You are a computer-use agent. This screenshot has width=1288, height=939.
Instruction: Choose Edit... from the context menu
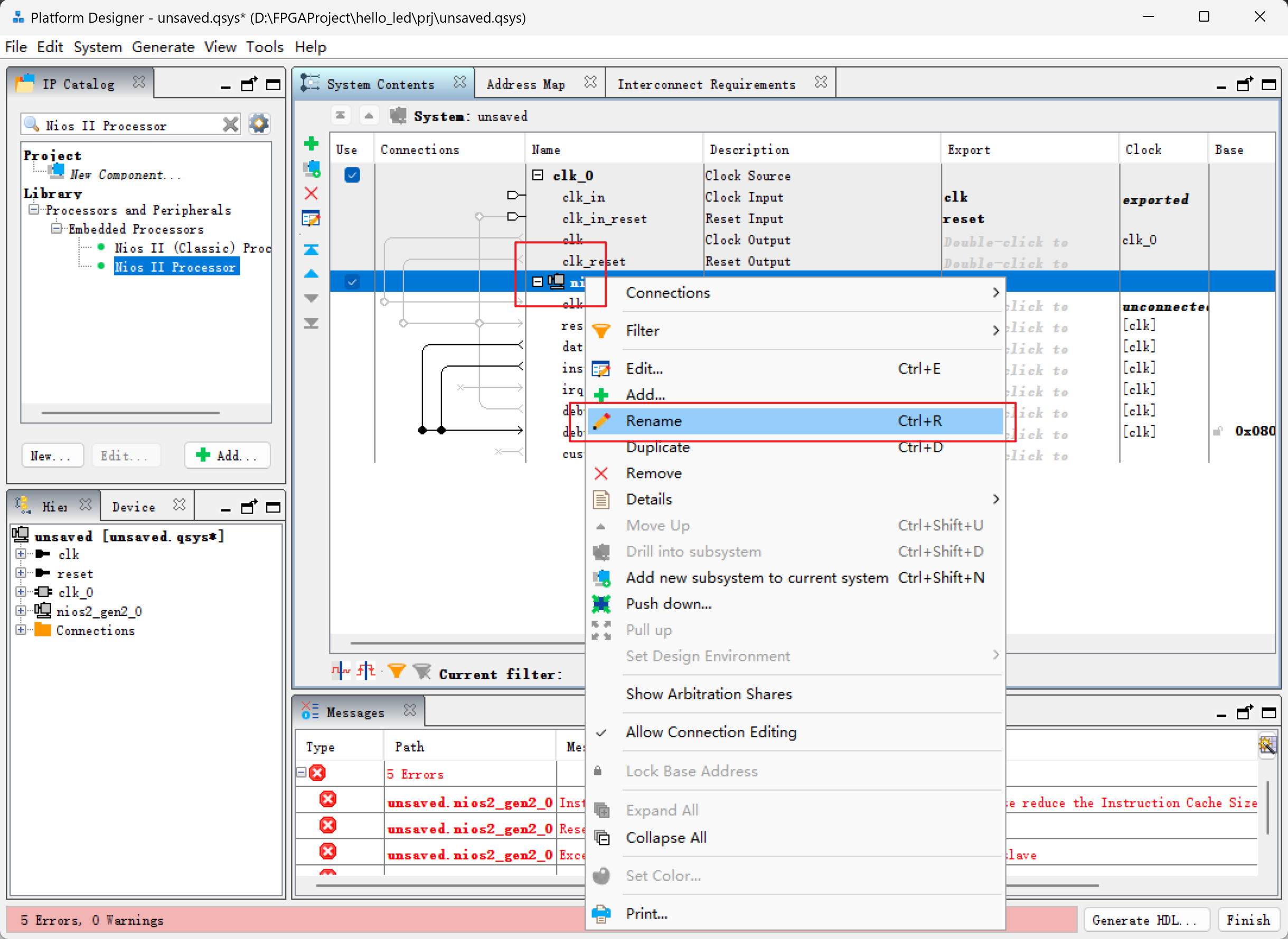[795, 369]
